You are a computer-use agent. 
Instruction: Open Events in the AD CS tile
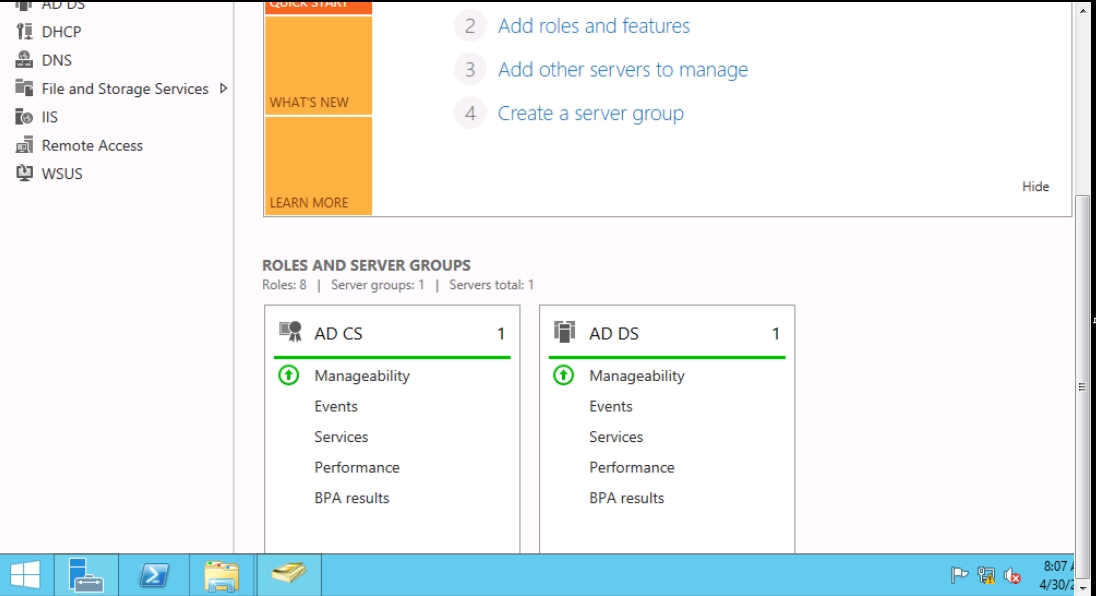[x=336, y=406]
